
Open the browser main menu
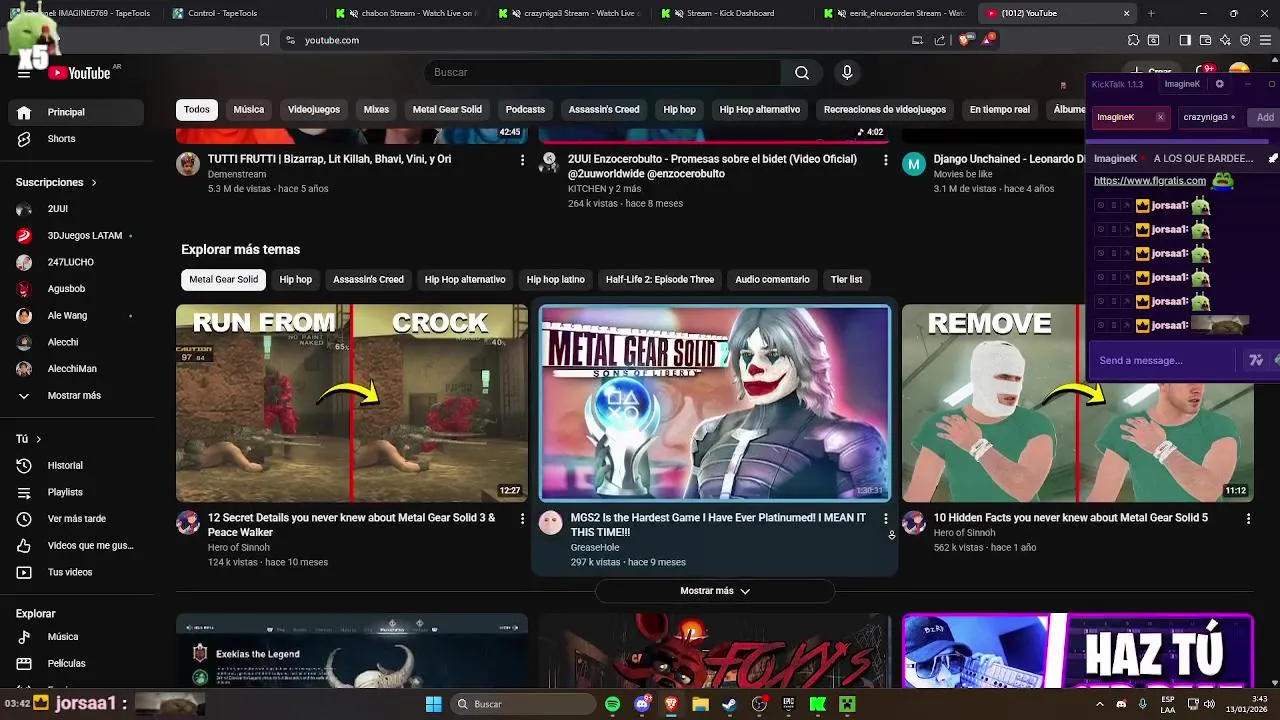coord(1265,40)
